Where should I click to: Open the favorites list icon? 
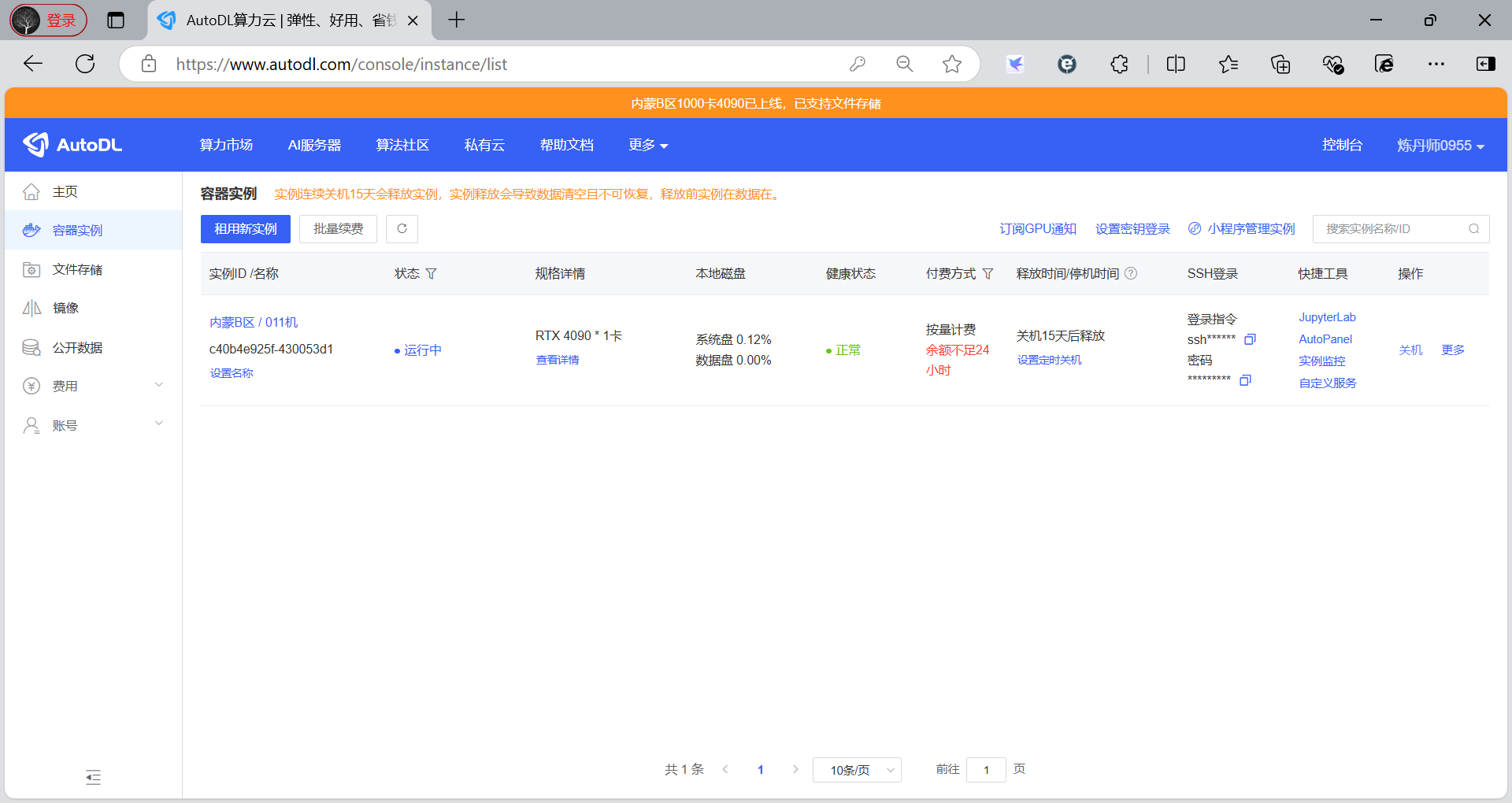click(x=1228, y=64)
